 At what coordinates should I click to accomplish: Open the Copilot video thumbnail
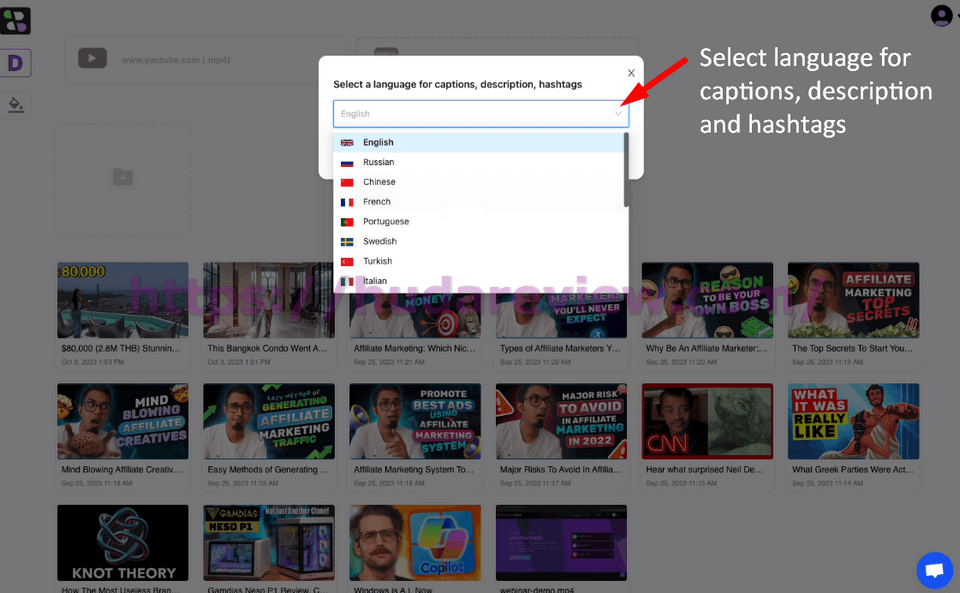415,543
